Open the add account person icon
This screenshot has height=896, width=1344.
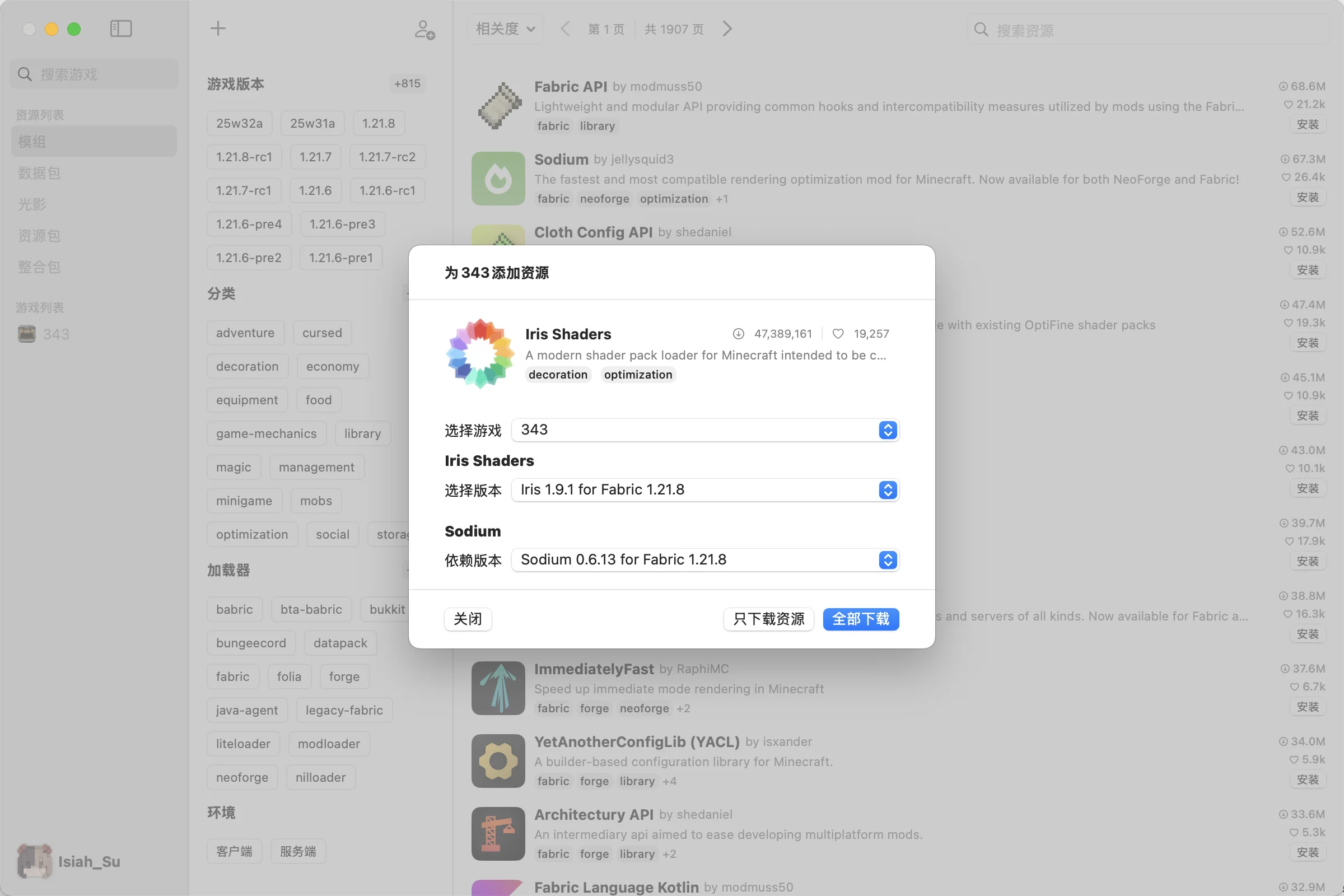tap(424, 30)
